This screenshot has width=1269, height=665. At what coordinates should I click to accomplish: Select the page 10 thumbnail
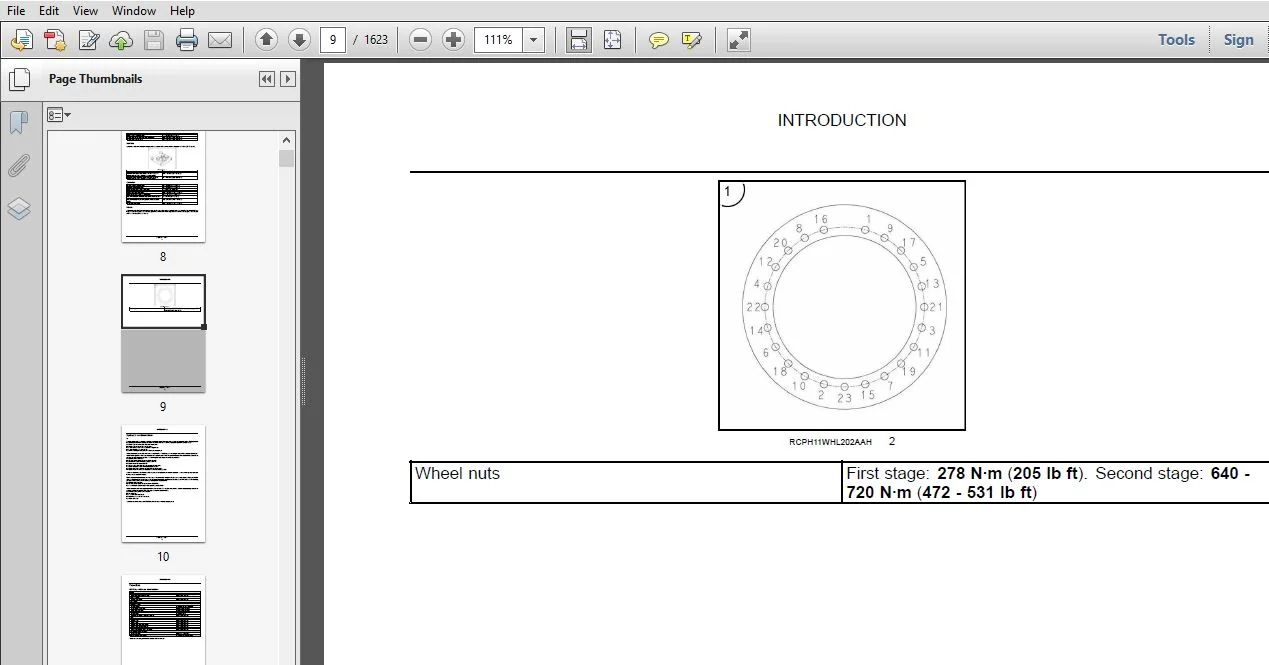(x=163, y=484)
